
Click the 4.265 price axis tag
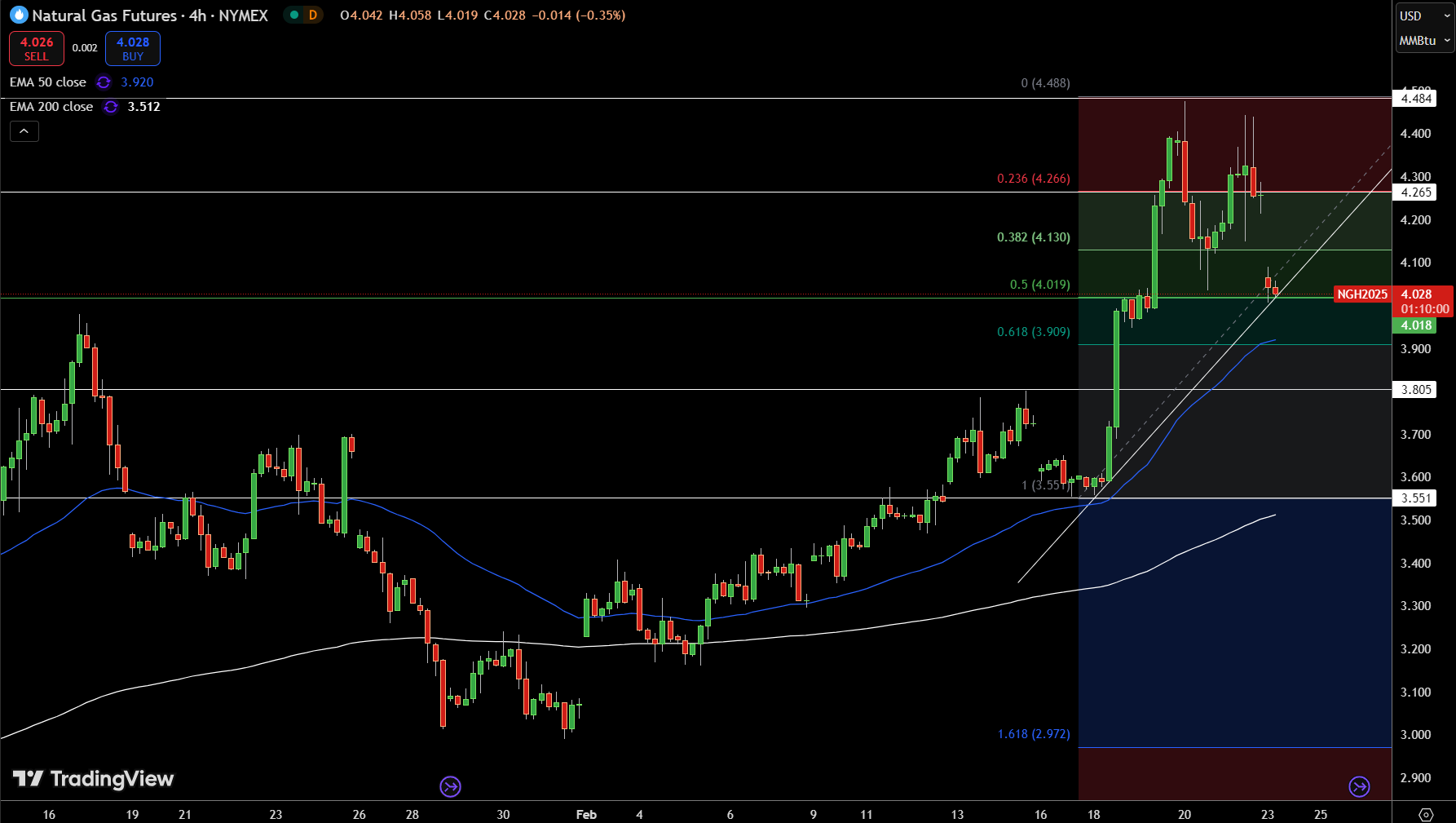[x=1416, y=192]
